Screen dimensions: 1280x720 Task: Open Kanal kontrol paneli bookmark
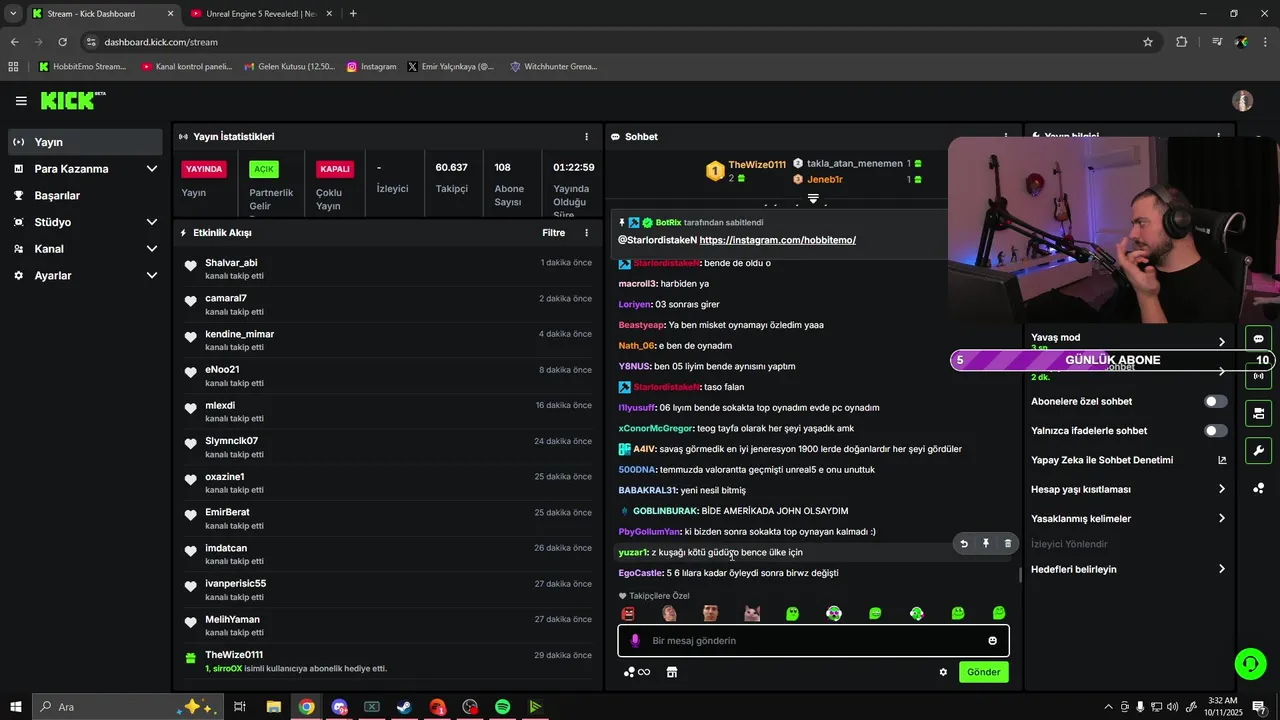187,67
